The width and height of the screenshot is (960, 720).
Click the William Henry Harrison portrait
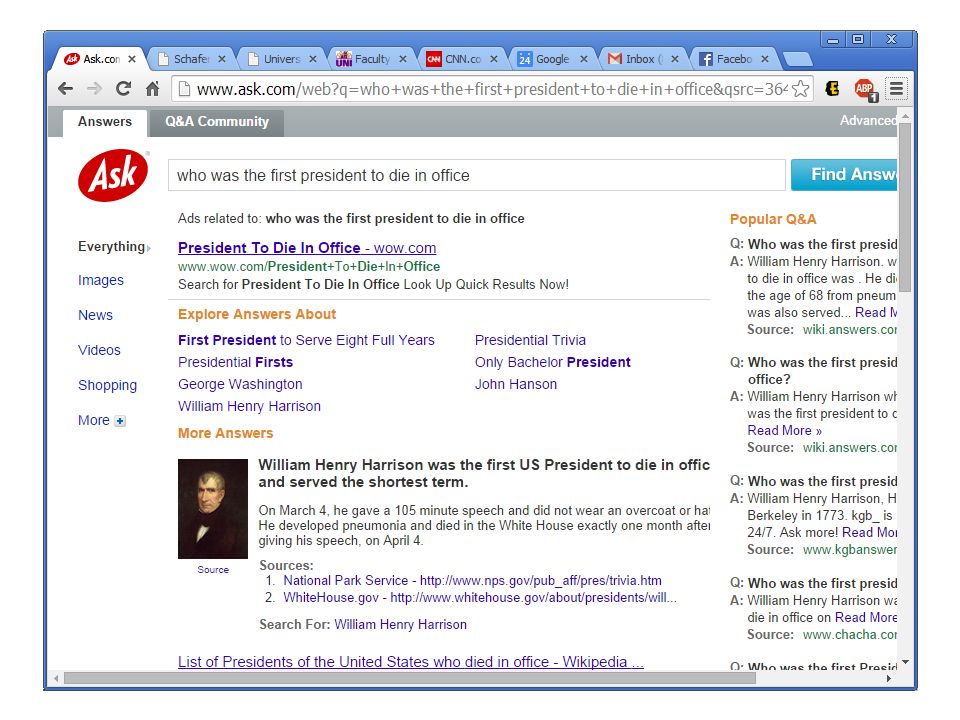coord(213,509)
